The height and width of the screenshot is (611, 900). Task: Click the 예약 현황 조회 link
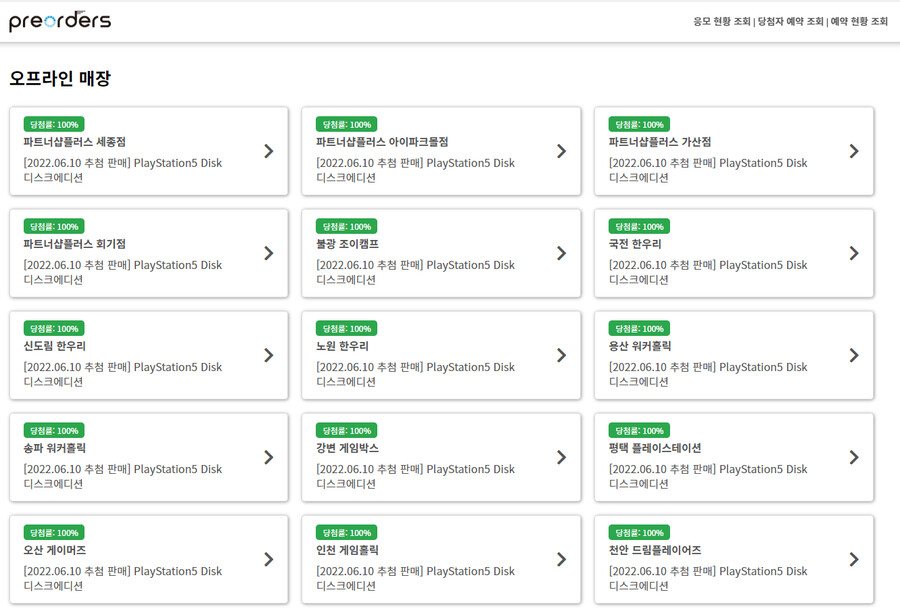coord(858,19)
